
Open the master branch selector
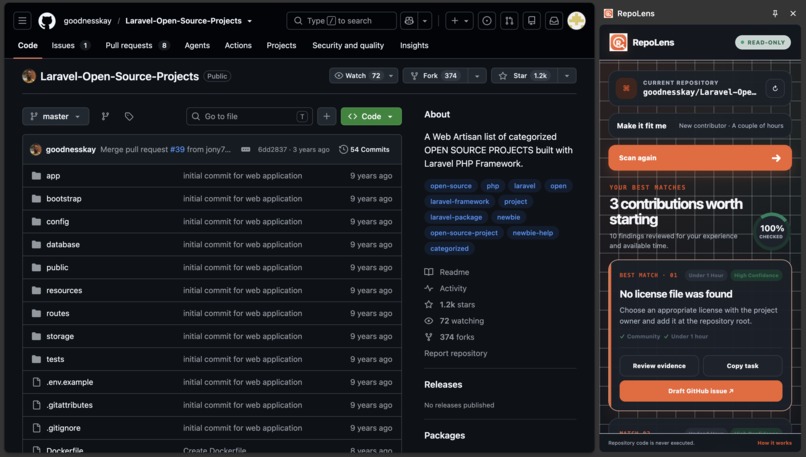click(x=56, y=116)
